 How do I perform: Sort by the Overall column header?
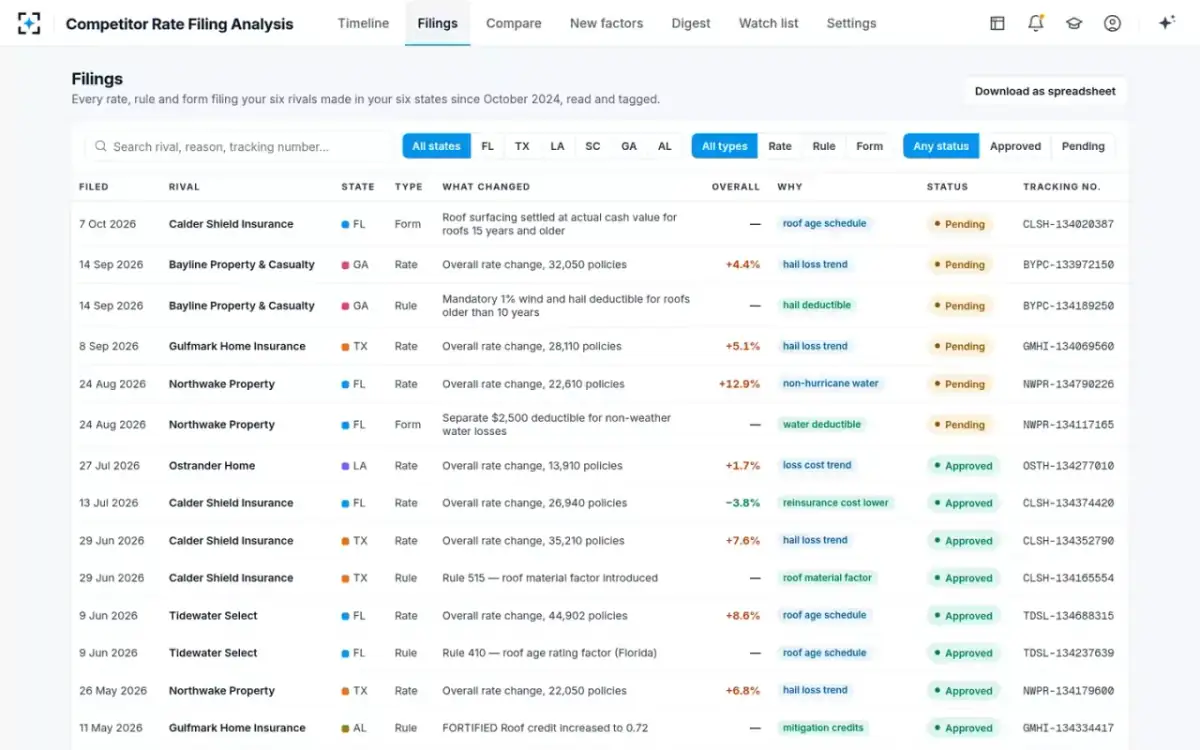(735, 187)
